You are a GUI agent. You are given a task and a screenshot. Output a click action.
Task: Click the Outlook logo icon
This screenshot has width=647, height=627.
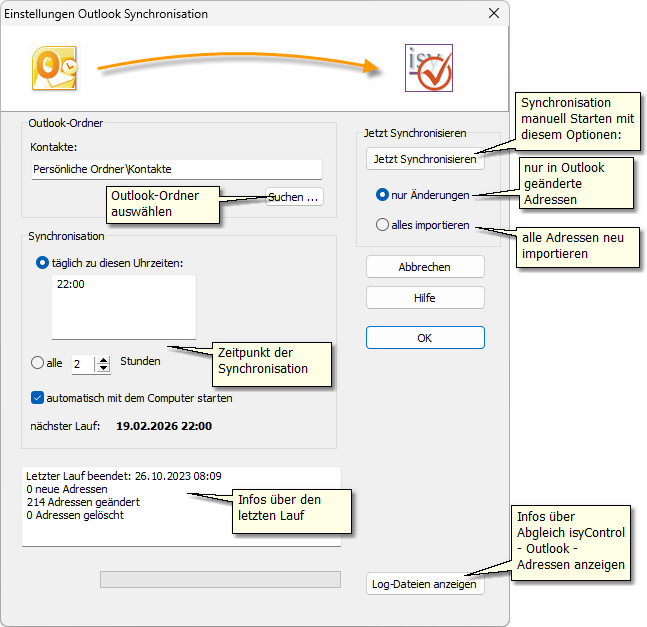point(53,69)
